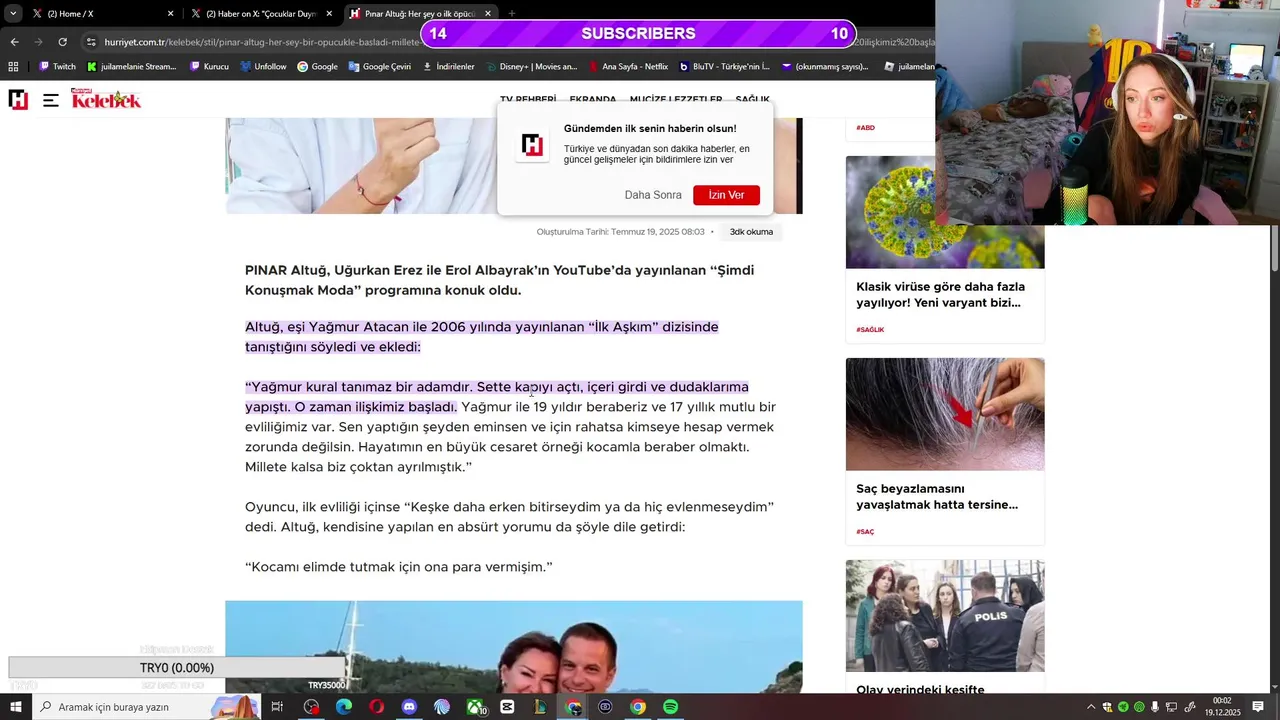Open the SAĞLIK menu item

pyautogui.click(x=753, y=100)
